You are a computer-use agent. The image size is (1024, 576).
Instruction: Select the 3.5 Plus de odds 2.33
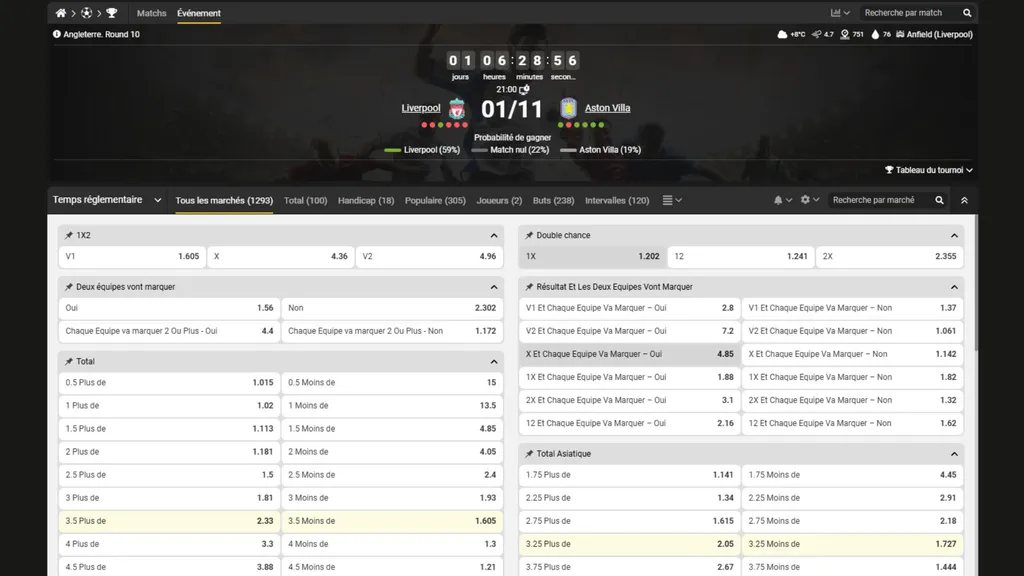pyautogui.click(x=167, y=521)
